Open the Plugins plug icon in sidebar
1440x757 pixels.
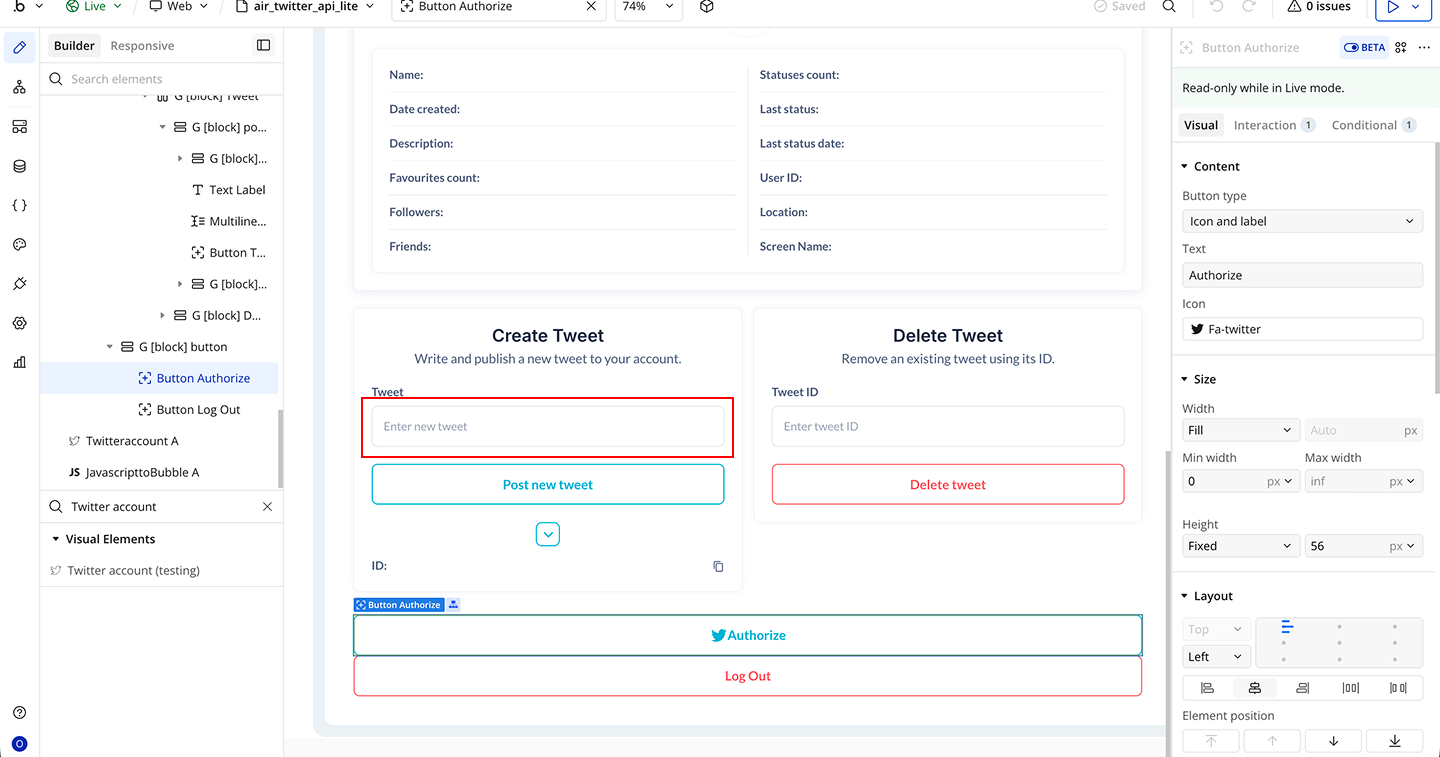pos(19,284)
